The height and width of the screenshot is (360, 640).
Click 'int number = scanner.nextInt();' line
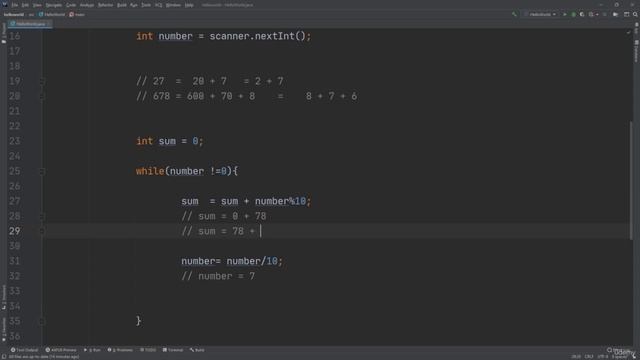click(223, 36)
